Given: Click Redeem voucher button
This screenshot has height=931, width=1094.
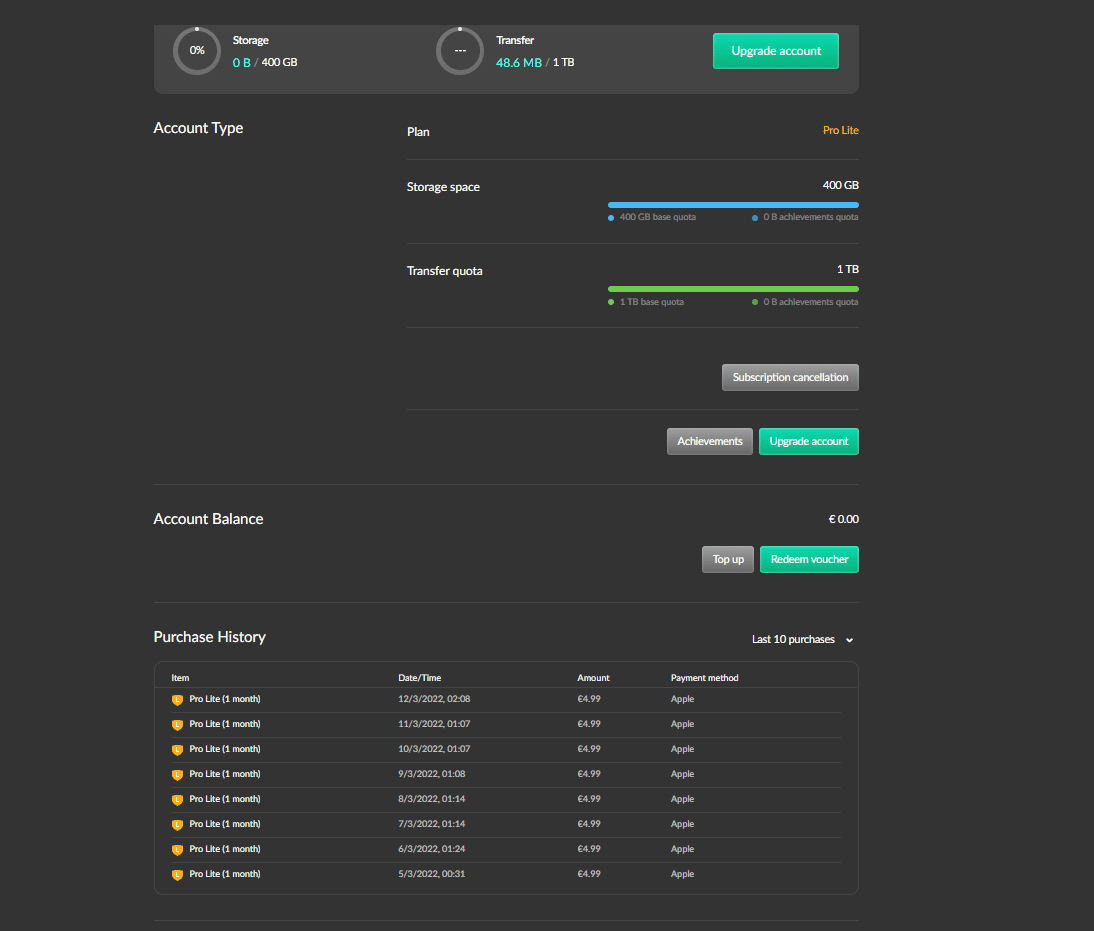Looking at the screenshot, I should click(x=809, y=560).
